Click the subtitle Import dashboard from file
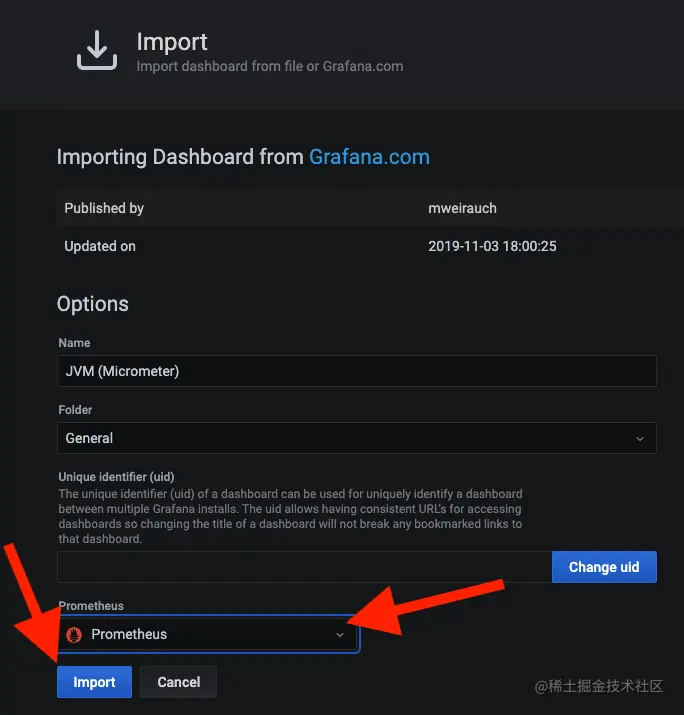Image resolution: width=684 pixels, height=715 pixels. tap(269, 66)
